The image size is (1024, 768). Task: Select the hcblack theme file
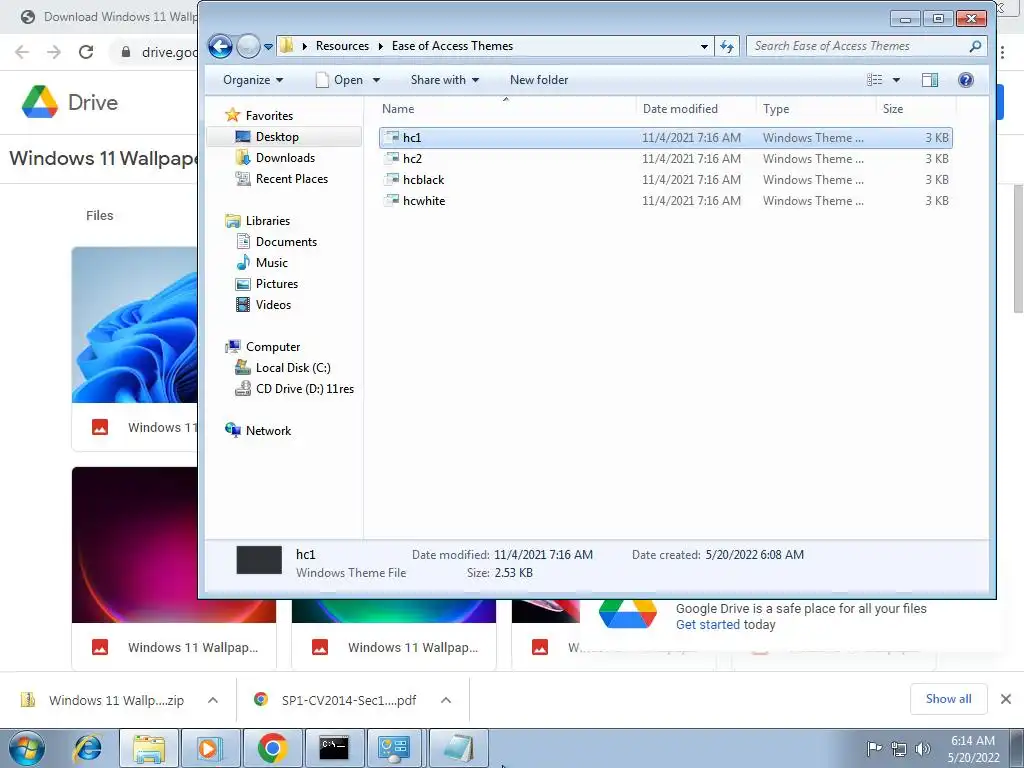point(665,180)
